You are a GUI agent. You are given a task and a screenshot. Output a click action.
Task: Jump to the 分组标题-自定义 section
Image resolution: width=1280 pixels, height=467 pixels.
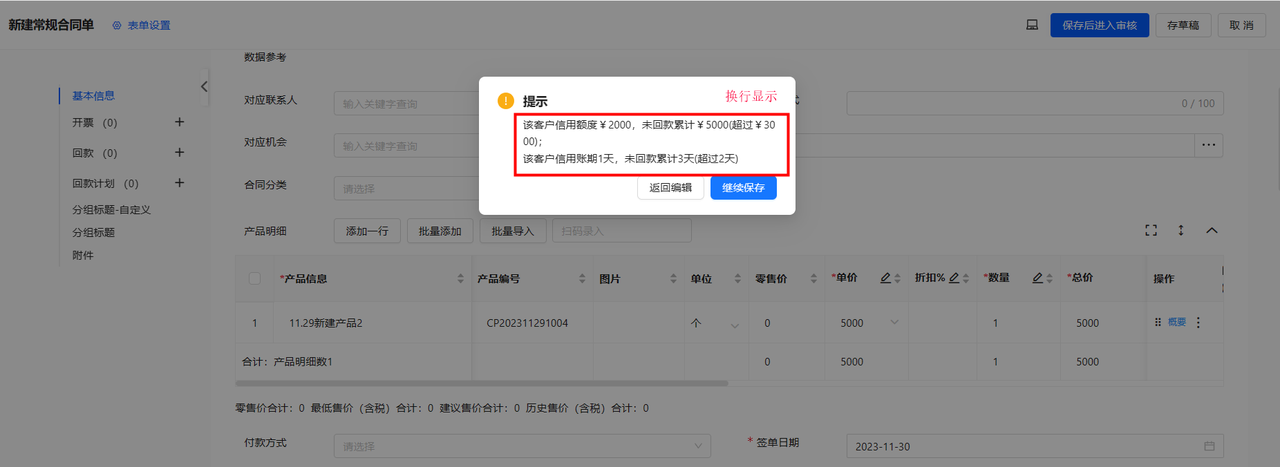coord(111,210)
